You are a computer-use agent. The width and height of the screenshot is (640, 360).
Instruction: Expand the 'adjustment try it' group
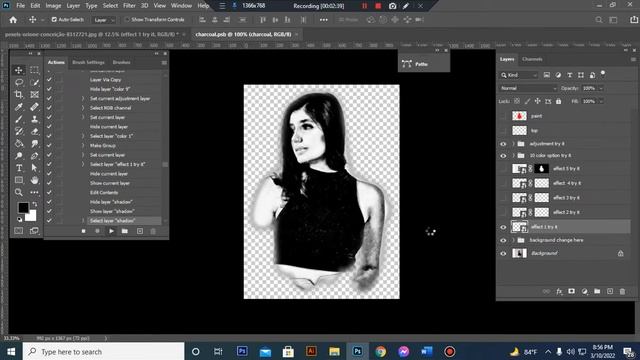point(513,144)
